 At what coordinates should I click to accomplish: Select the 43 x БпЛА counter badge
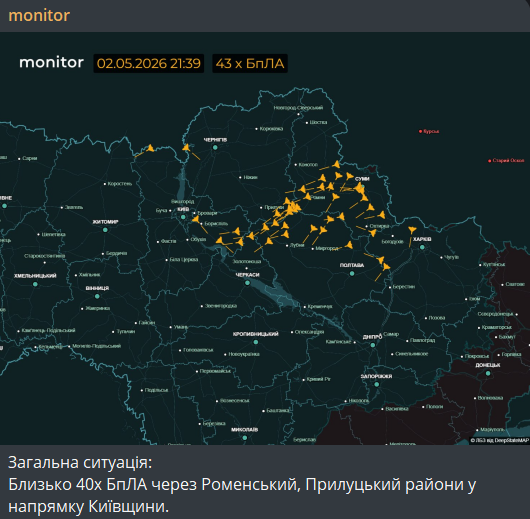click(x=250, y=63)
